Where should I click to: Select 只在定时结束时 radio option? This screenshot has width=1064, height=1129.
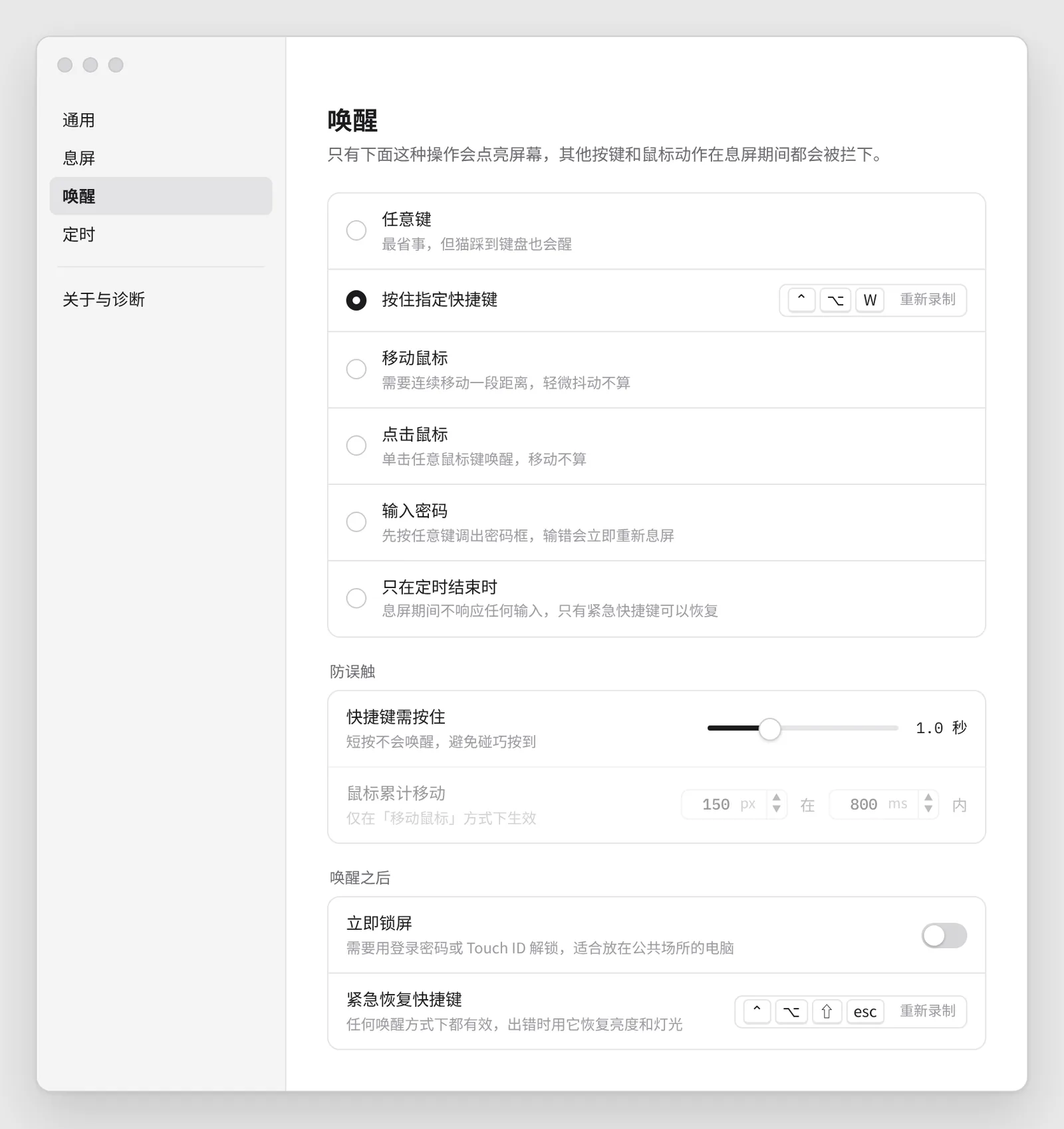point(356,598)
